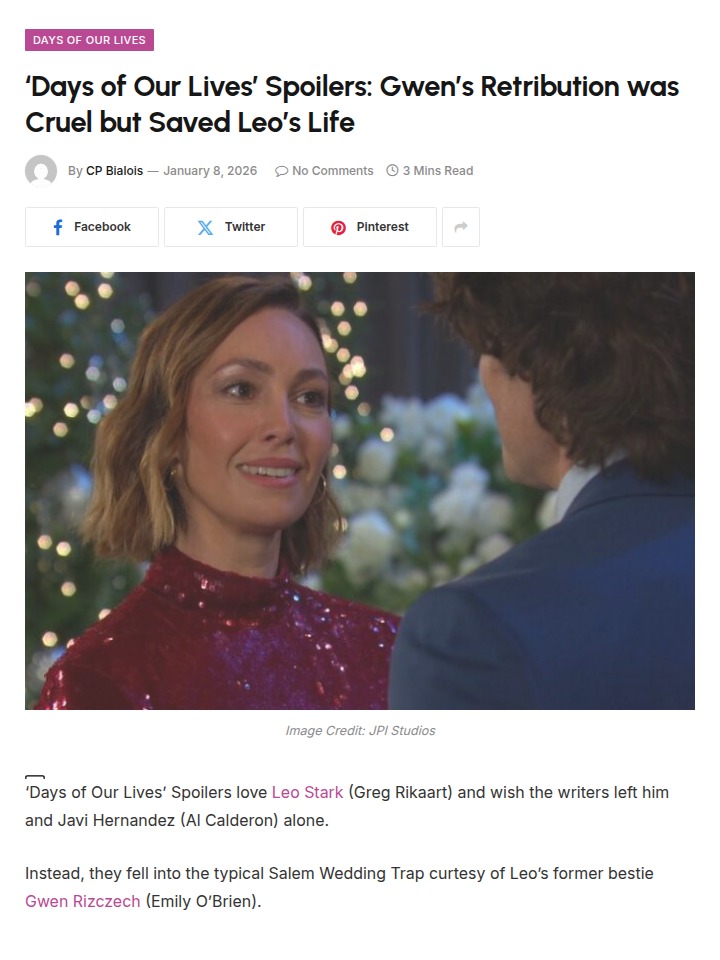Jump to the No Comments section
Screen dimensions: 720x960
332,171
